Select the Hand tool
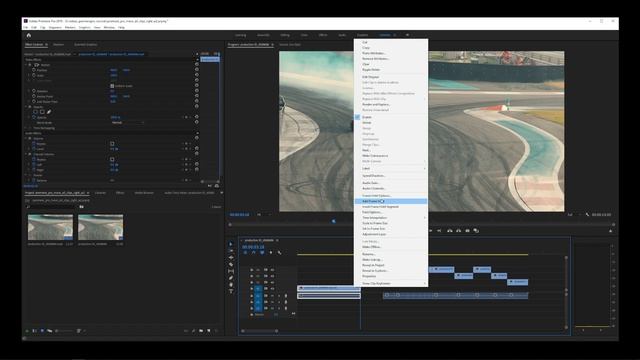Image resolution: width=640 pixels, height=360 pixels. (231, 284)
